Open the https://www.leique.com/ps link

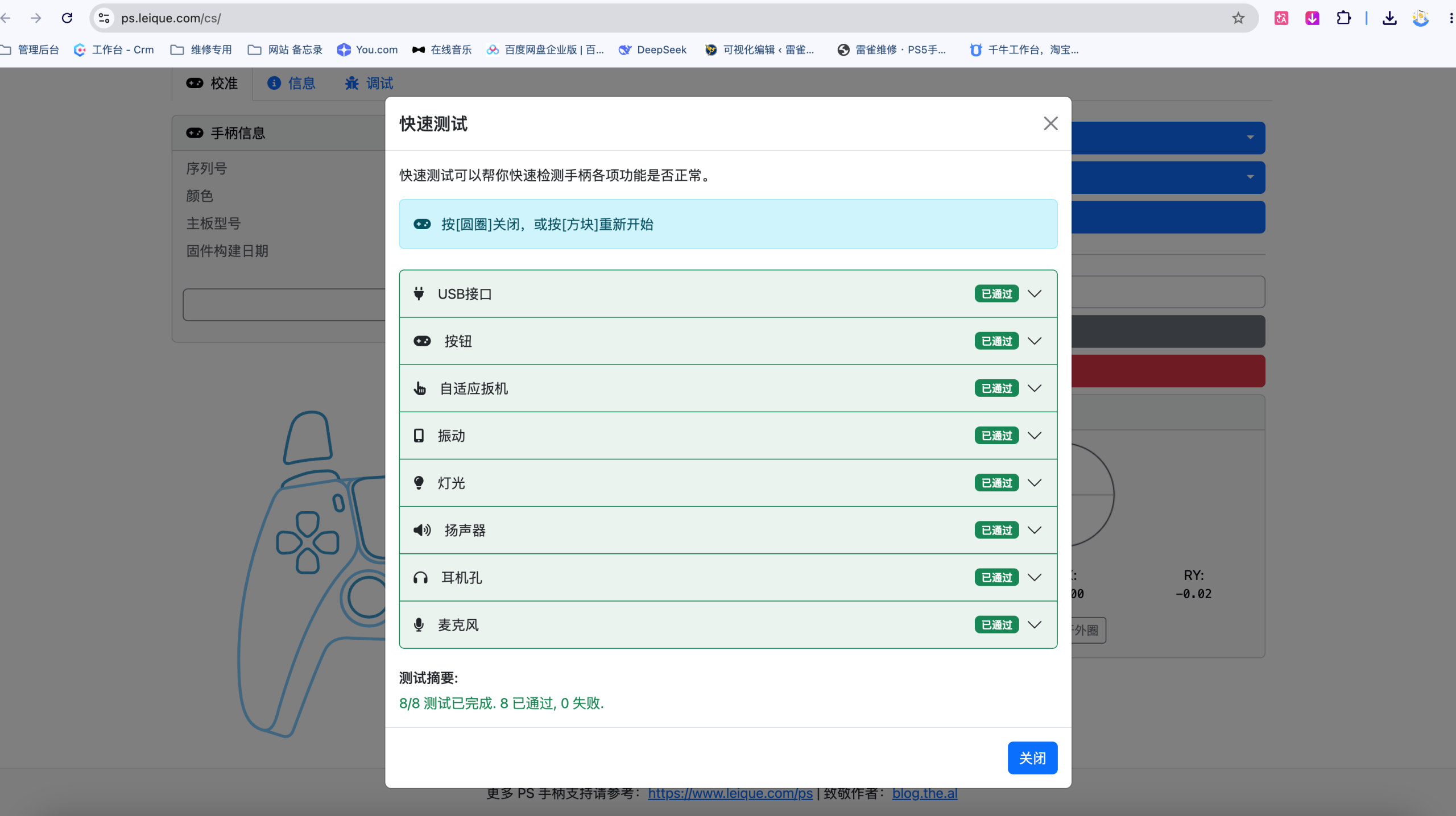click(x=730, y=793)
